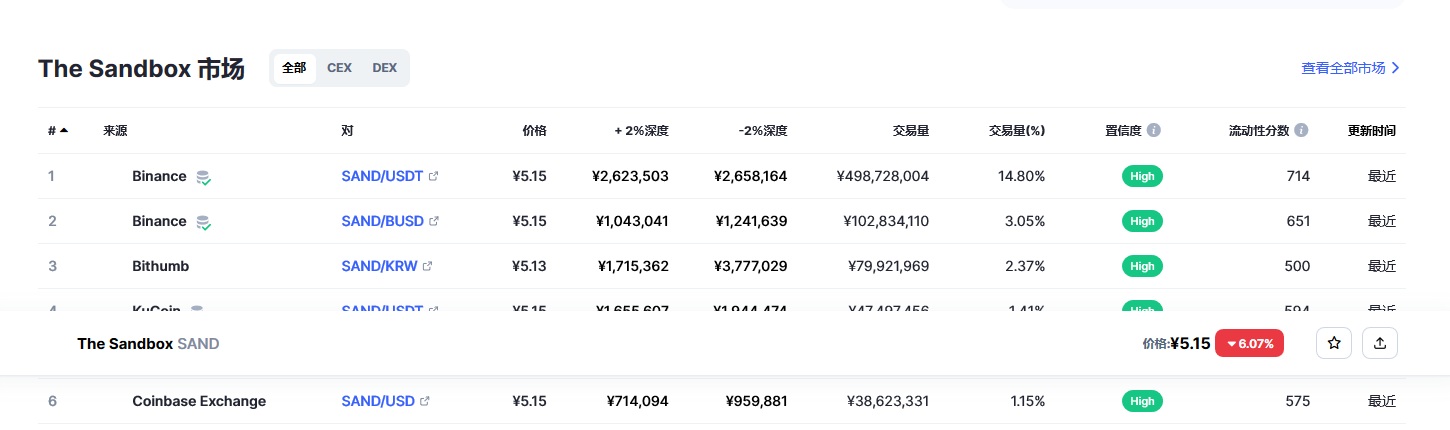
Task: Sort by 价格 column header
Action: pos(535,130)
